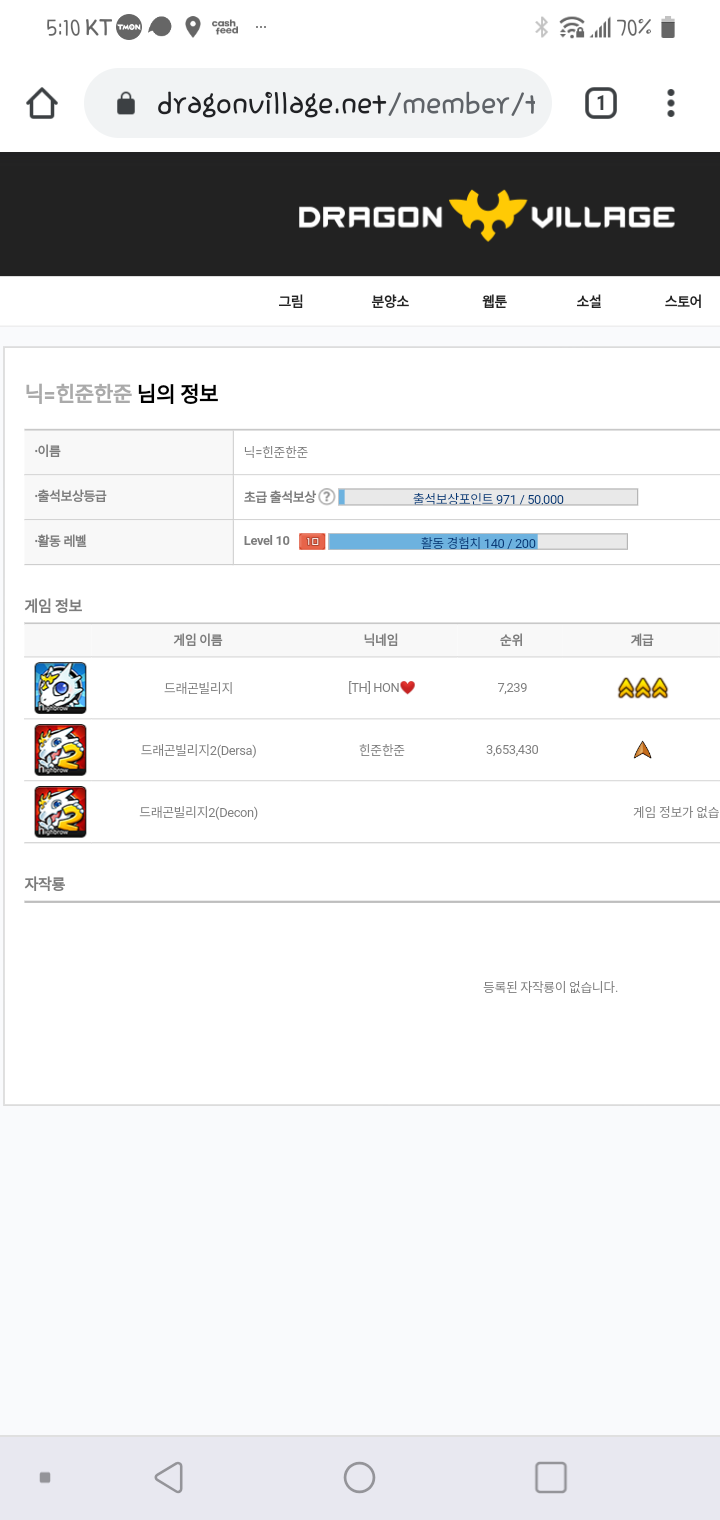Open the 분양소 menu
This screenshot has height=1520, width=720.
click(x=390, y=302)
